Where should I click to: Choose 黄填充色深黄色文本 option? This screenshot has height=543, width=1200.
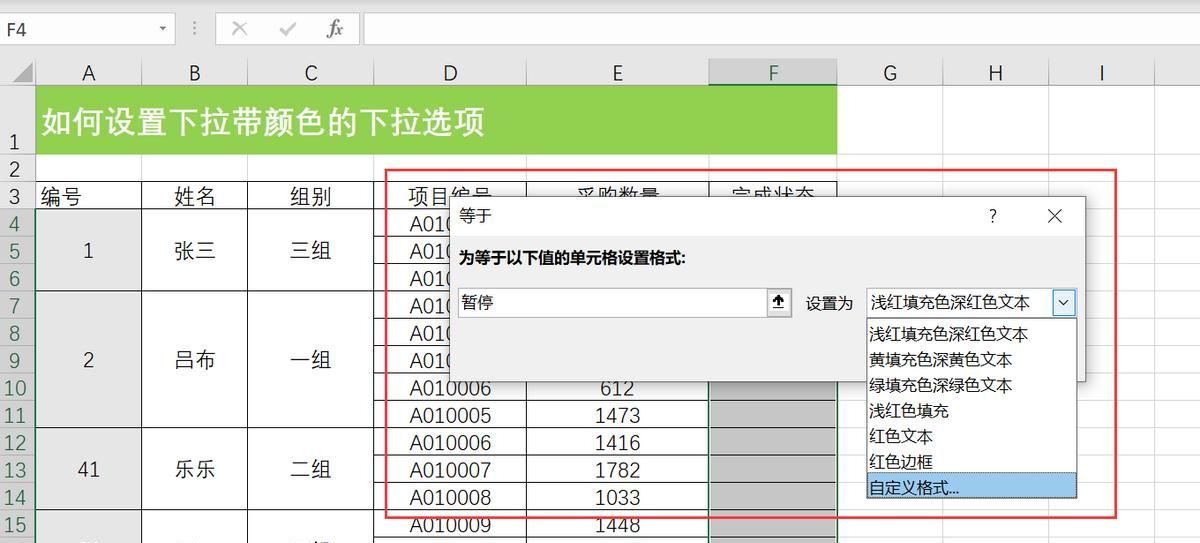point(971,359)
